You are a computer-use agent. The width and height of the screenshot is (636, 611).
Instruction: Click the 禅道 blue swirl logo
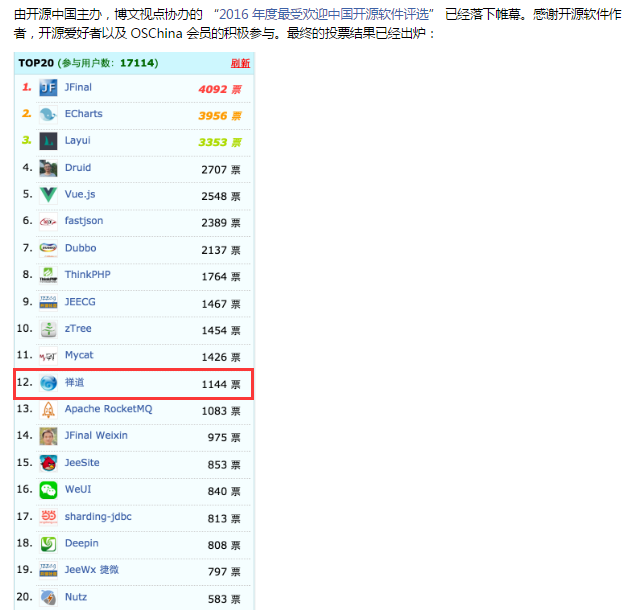48,383
